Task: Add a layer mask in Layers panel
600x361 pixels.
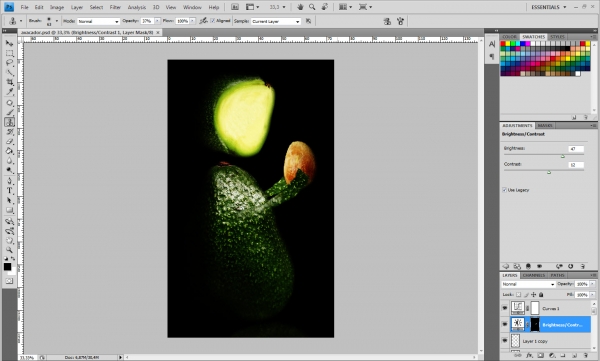Action: pos(540,356)
